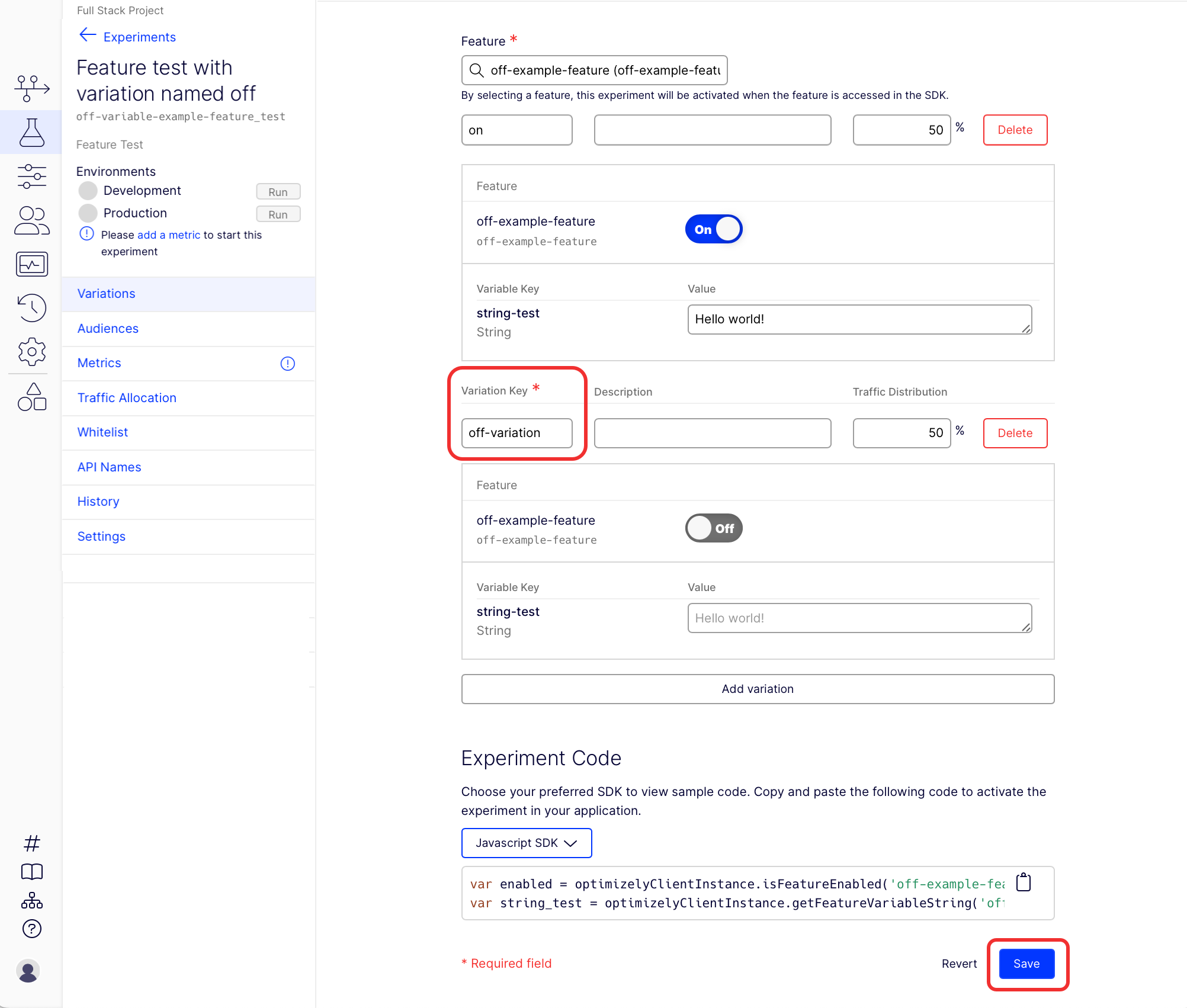Click the blue Save button

point(1026,964)
